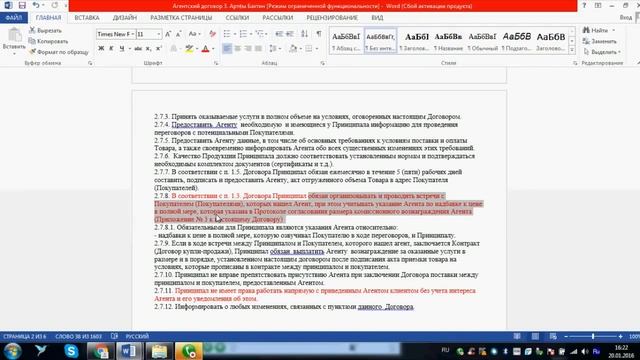Toggle align right paragraph
This screenshot has height=360, width=640.
pos(248,49)
